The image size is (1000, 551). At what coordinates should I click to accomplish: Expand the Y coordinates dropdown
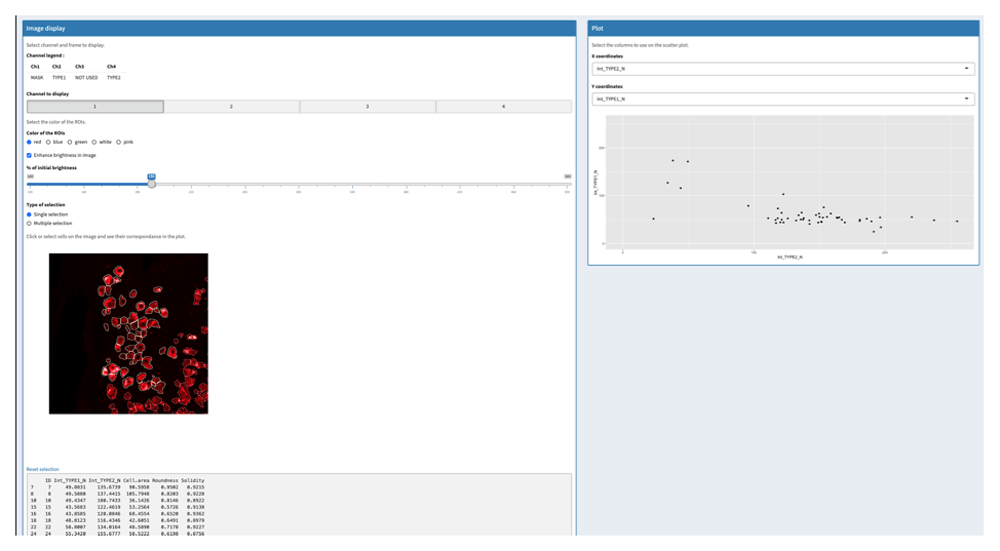[782, 99]
